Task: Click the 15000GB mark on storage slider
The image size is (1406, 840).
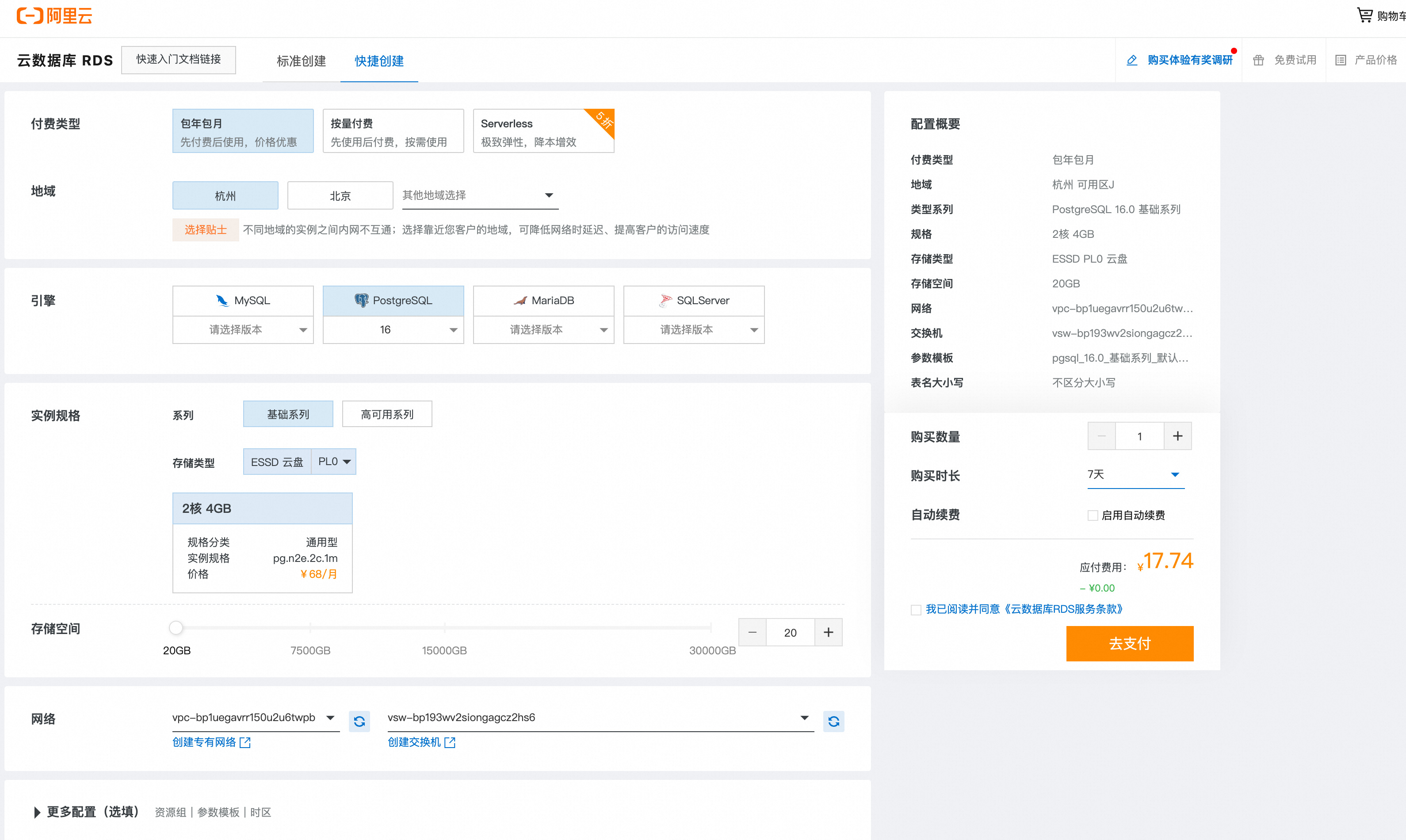Action: (x=444, y=627)
